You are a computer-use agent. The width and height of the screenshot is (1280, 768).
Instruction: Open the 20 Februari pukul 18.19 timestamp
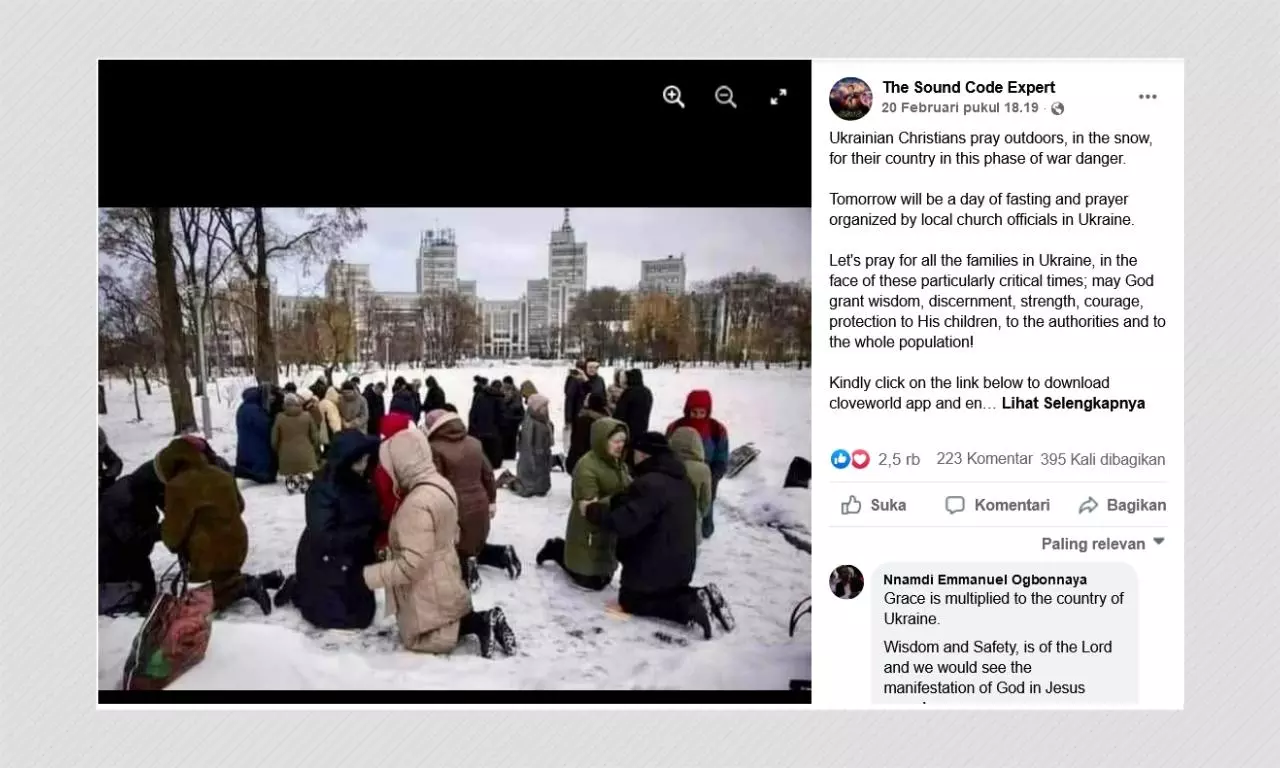[960, 108]
